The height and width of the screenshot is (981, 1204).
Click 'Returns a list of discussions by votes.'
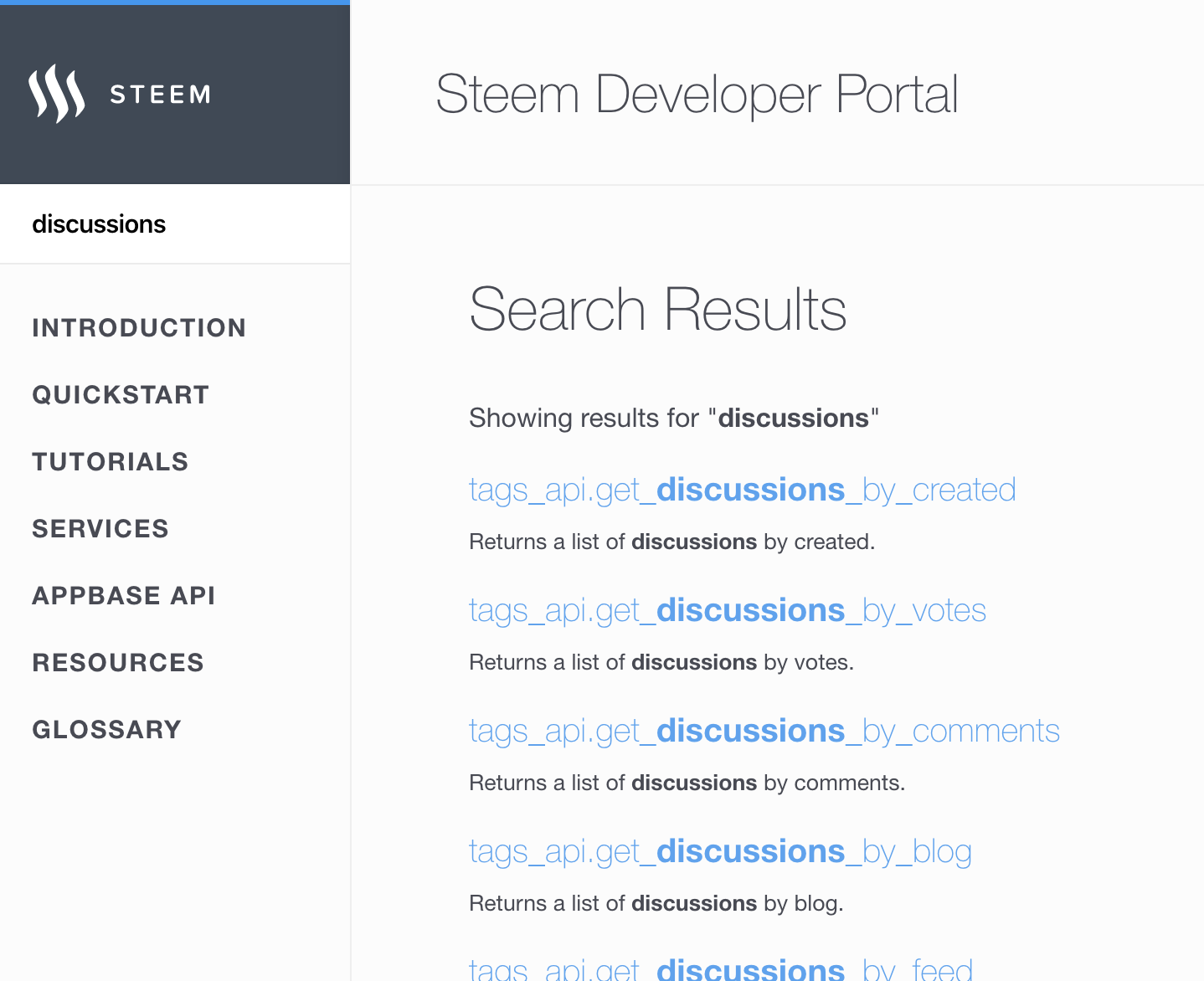click(661, 662)
